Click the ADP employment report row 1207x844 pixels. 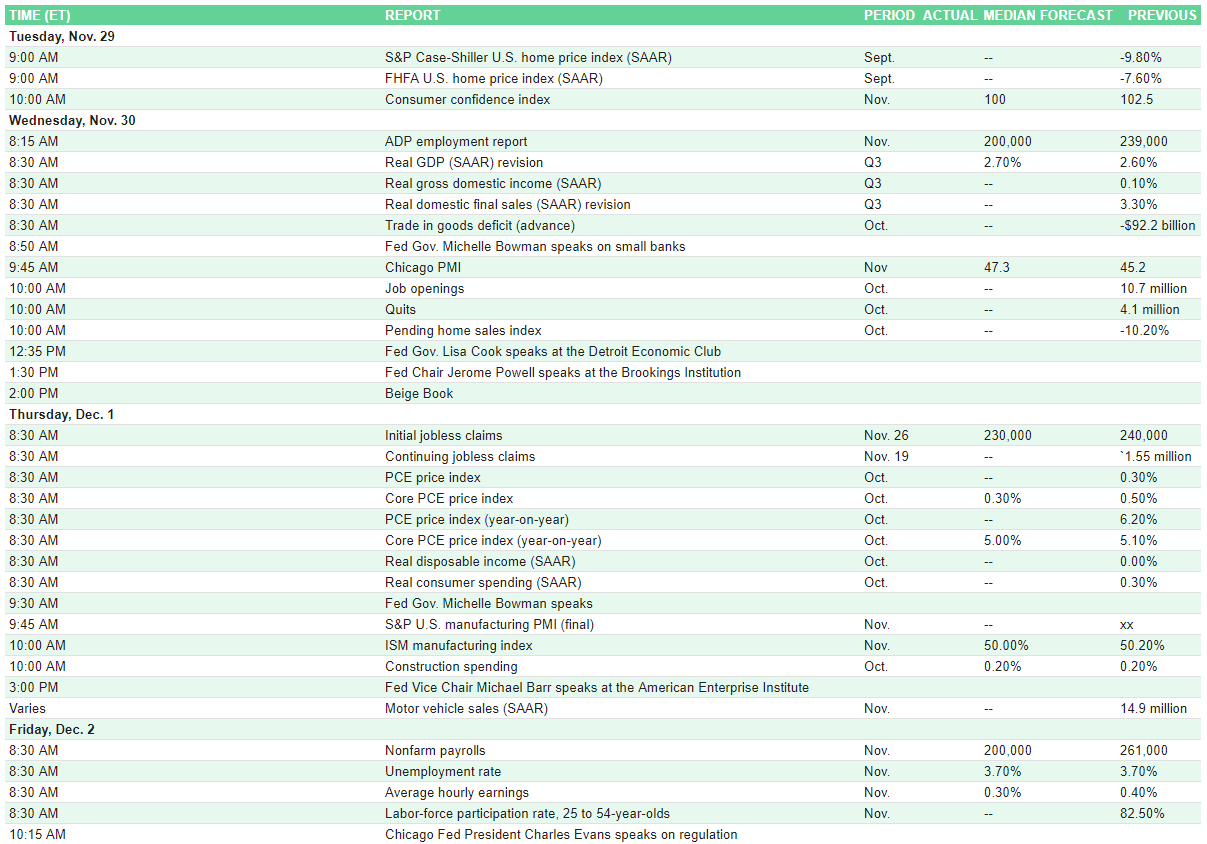coord(603,141)
